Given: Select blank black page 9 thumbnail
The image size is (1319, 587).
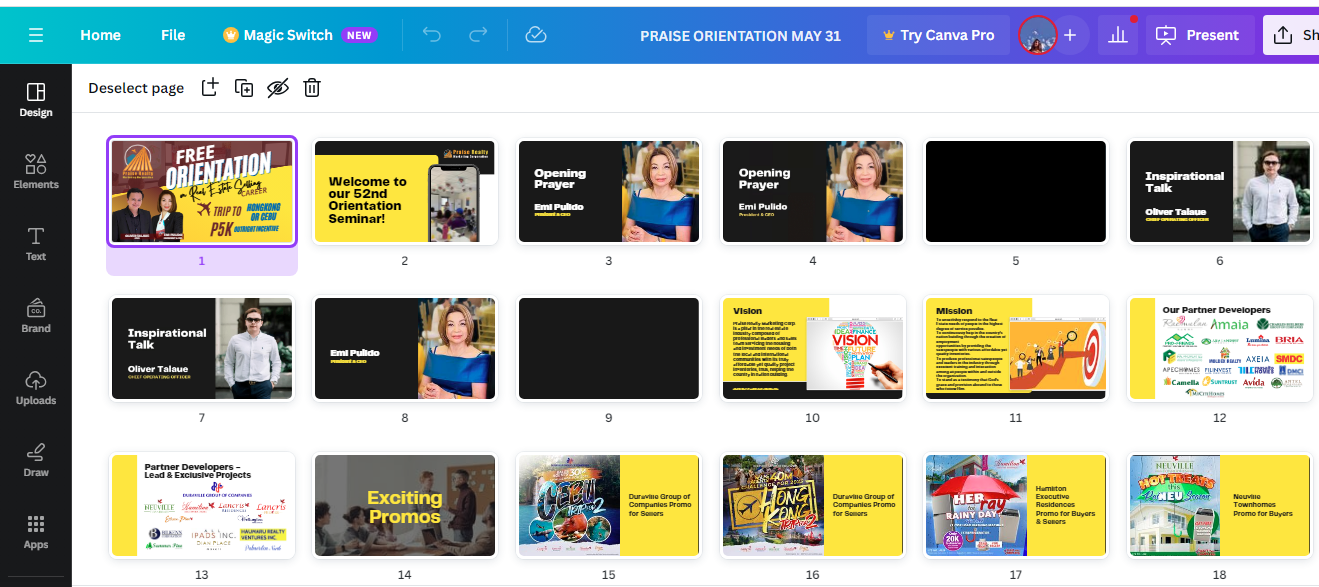Looking at the screenshot, I should tap(608, 348).
